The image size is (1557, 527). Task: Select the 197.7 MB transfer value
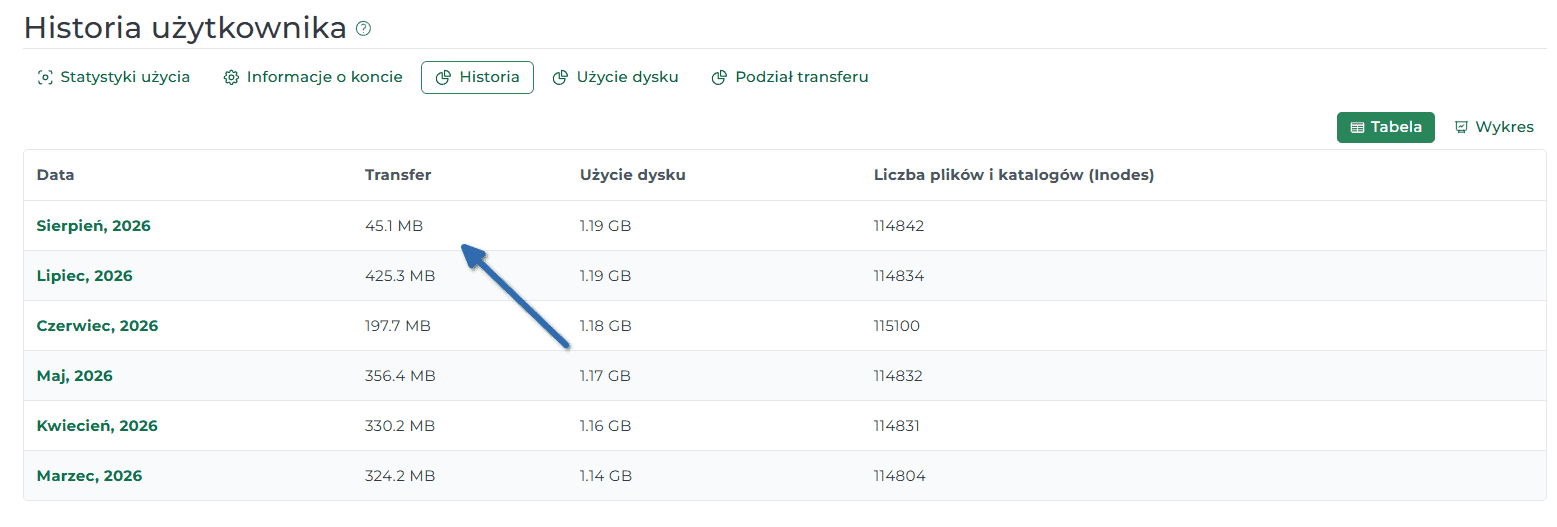pyautogui.click(x=398, y=326)
